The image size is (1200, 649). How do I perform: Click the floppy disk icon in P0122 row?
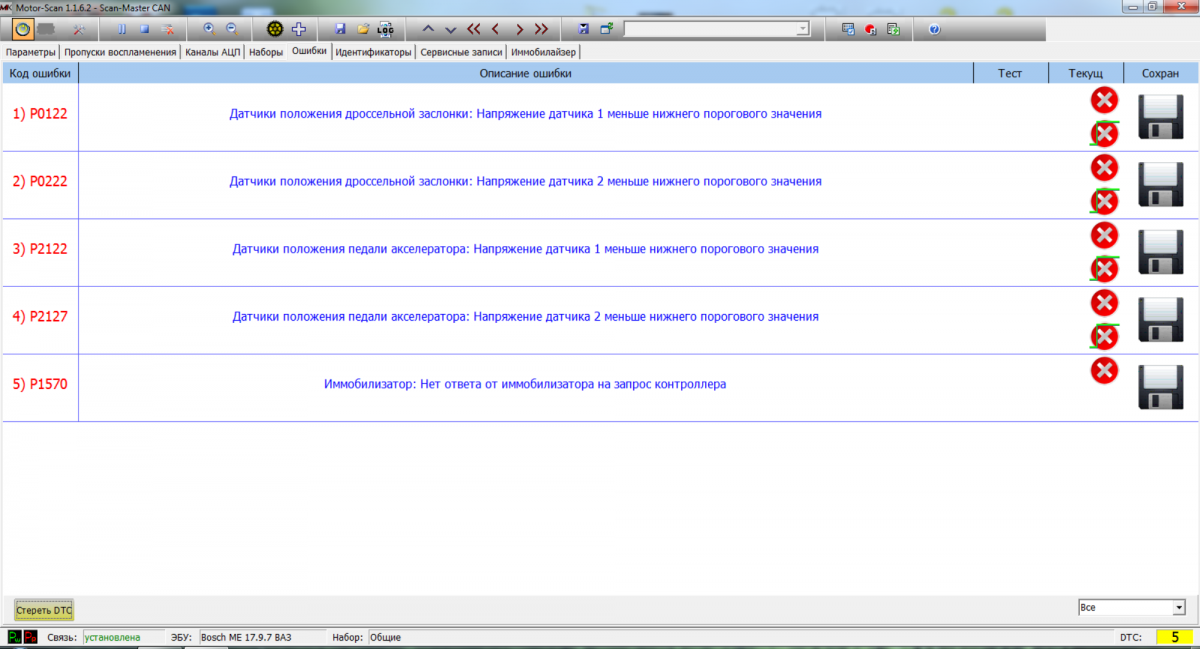coord(1161,116)
